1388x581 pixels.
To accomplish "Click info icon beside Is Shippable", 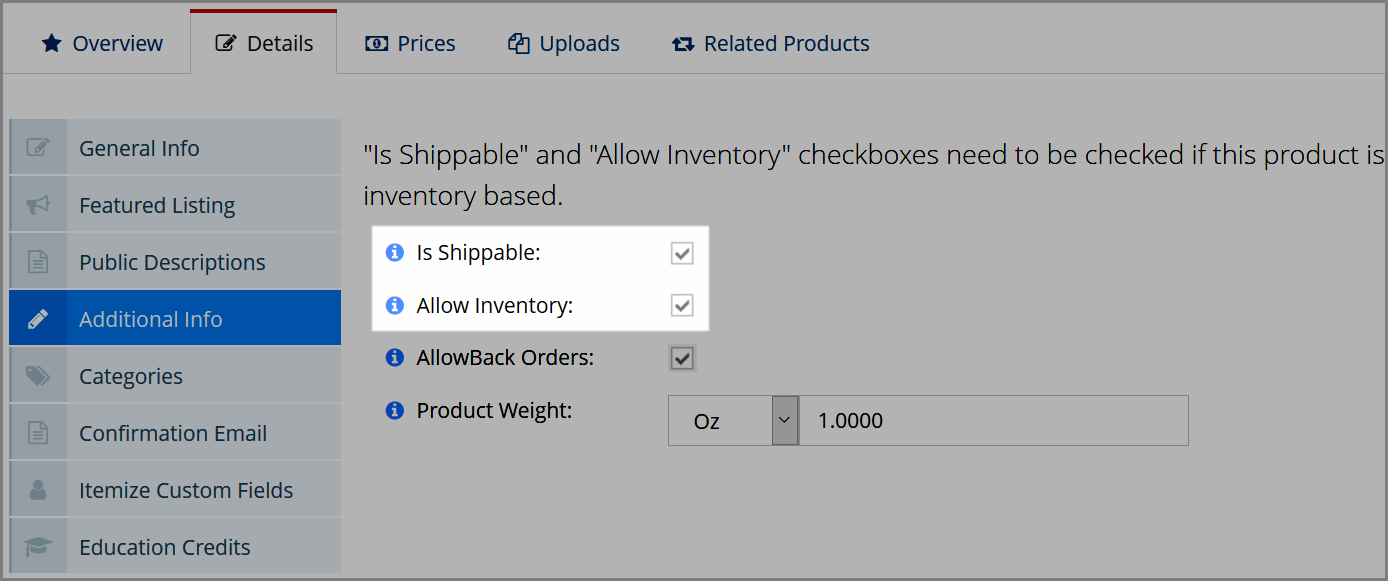I will pos(395,253).
